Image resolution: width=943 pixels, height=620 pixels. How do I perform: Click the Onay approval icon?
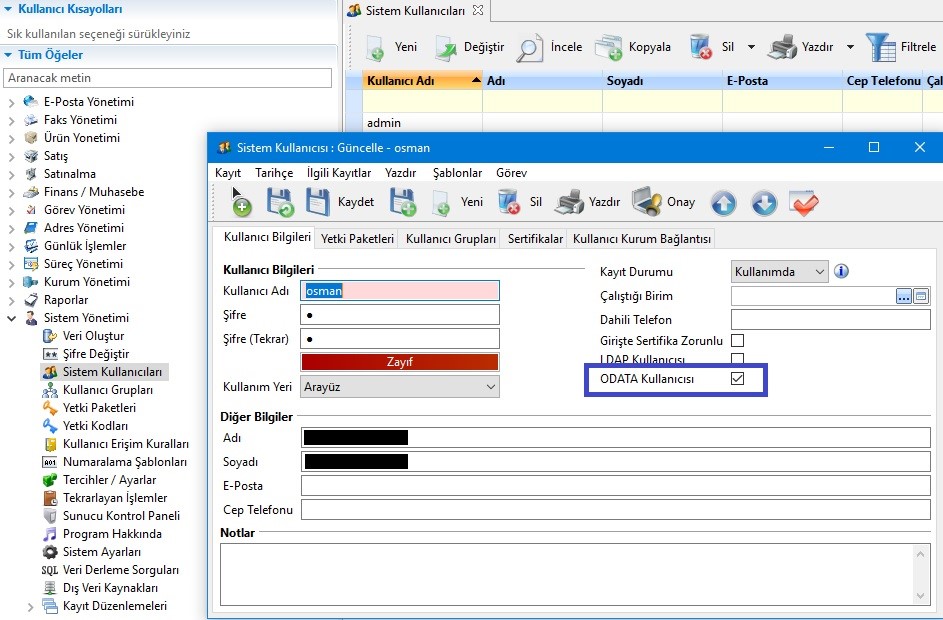pyautogui.click(x=647, y=202)
